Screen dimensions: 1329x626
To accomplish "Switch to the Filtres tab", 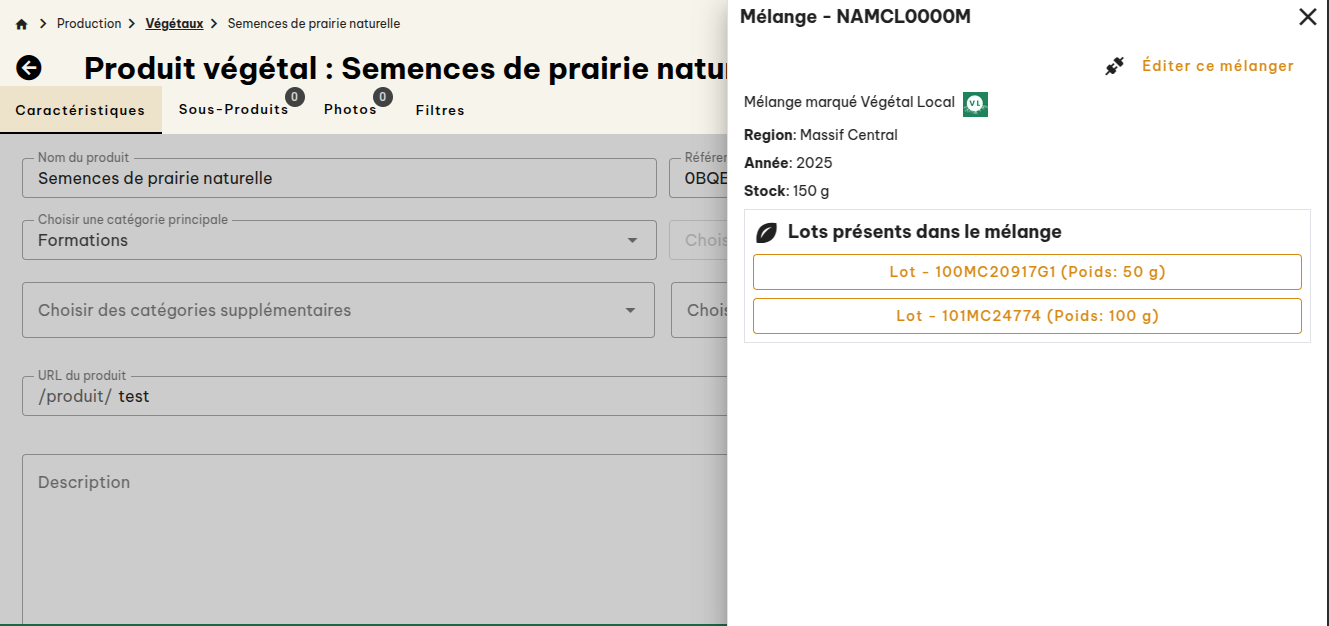I will coord(440,110).
